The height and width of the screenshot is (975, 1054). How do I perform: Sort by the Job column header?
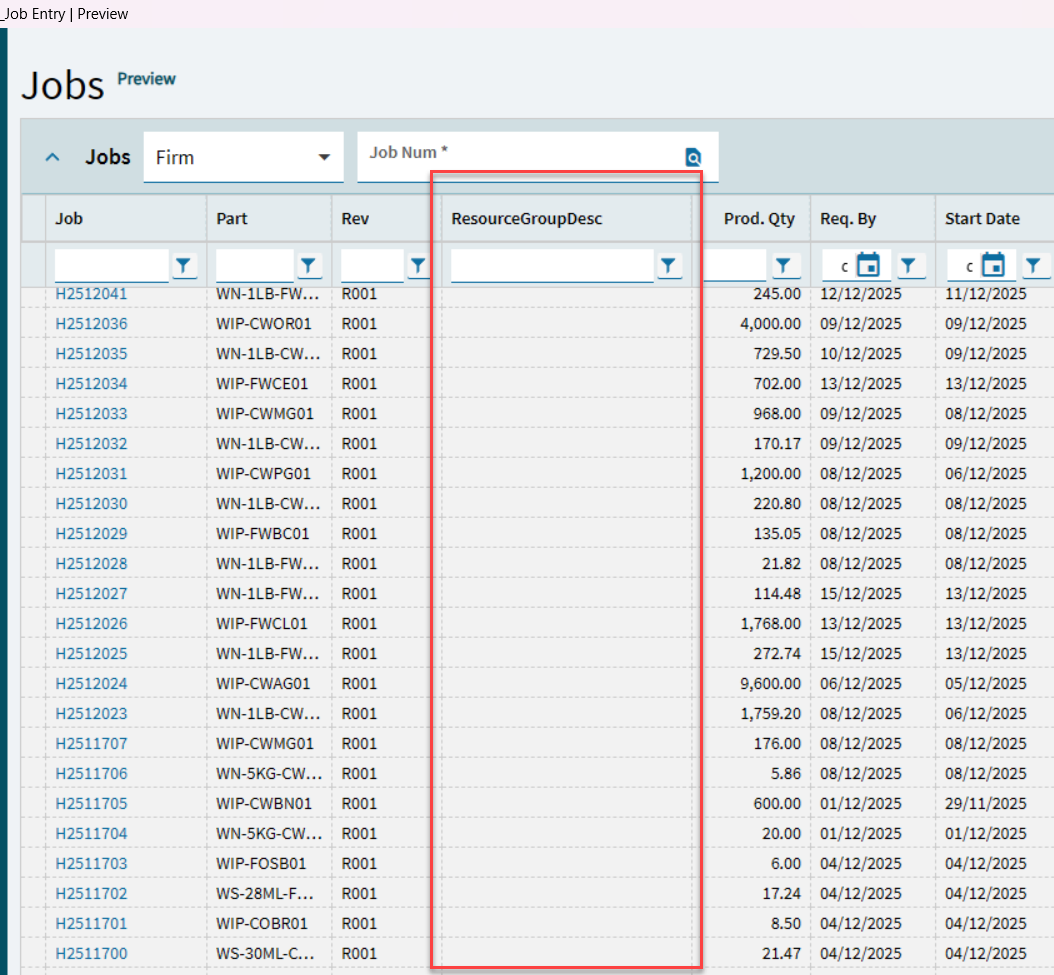pos(69,219)
